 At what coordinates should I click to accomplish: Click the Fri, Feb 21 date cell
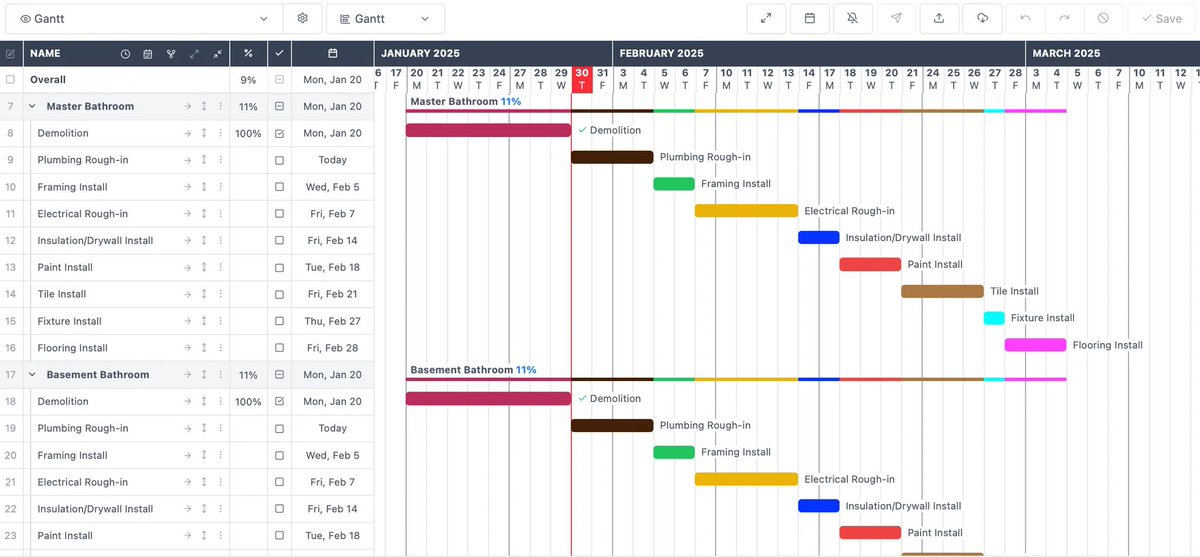point(333,294)
